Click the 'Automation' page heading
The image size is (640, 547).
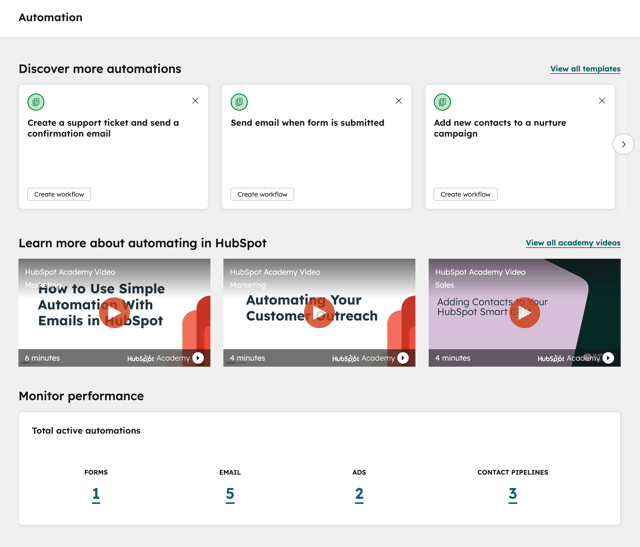coord(51,18)
